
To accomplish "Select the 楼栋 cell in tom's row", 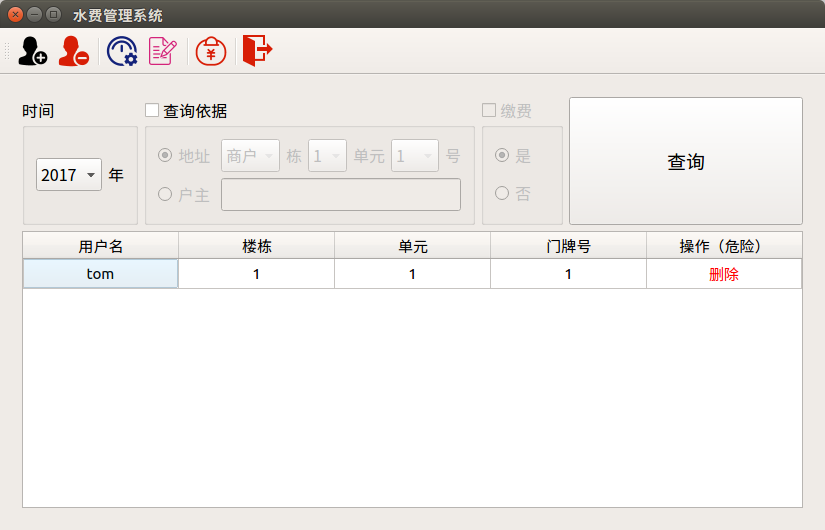I will point(257,274).
